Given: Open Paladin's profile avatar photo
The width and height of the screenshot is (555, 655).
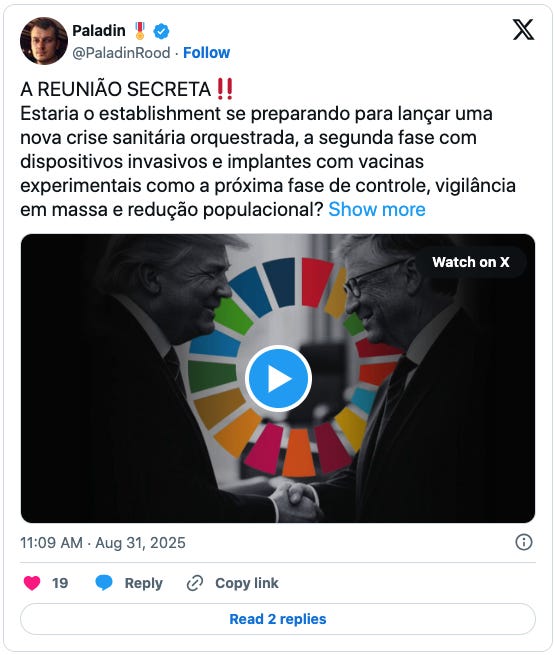Looking at the screenshot, I should [44, 41].
